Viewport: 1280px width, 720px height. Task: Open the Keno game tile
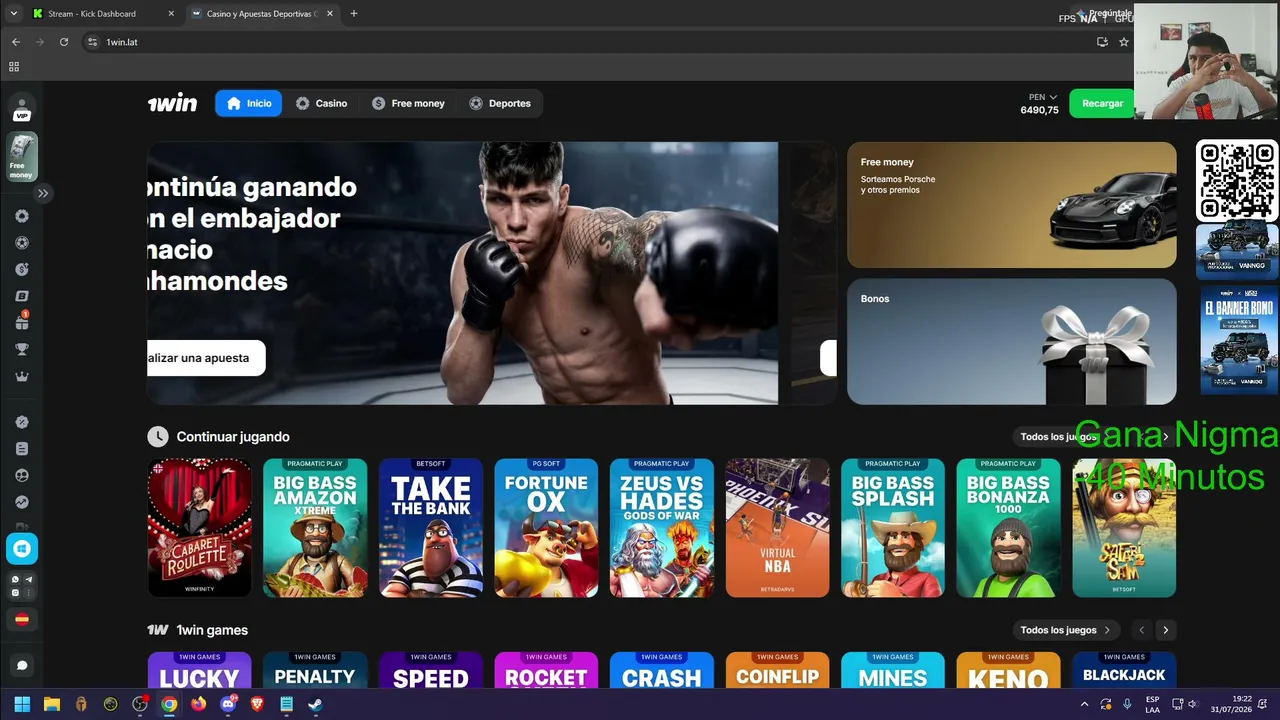tap(1008, 671)
